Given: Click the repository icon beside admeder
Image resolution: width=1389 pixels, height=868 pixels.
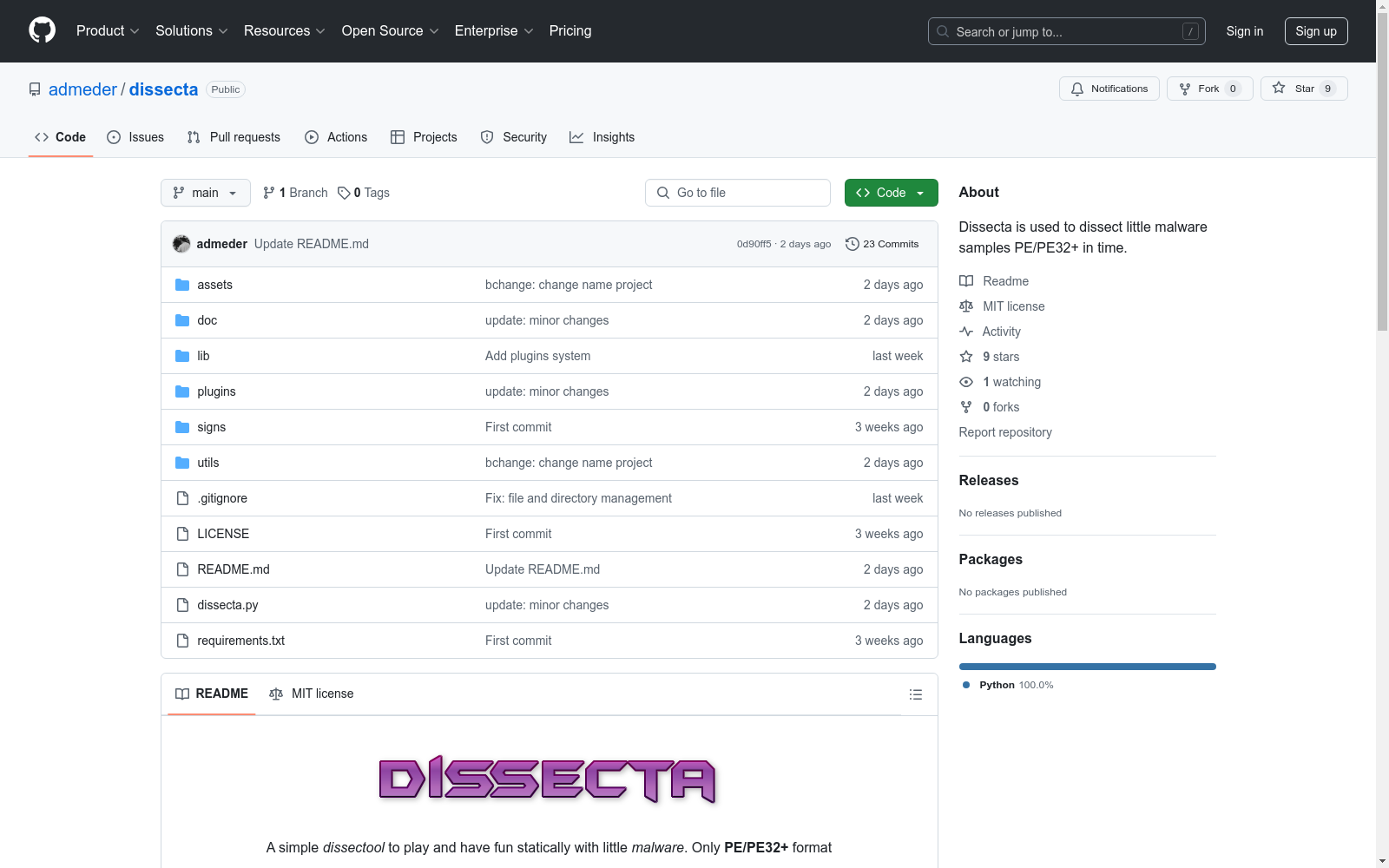Looking at the screenshot, I should tap(35, 89).
